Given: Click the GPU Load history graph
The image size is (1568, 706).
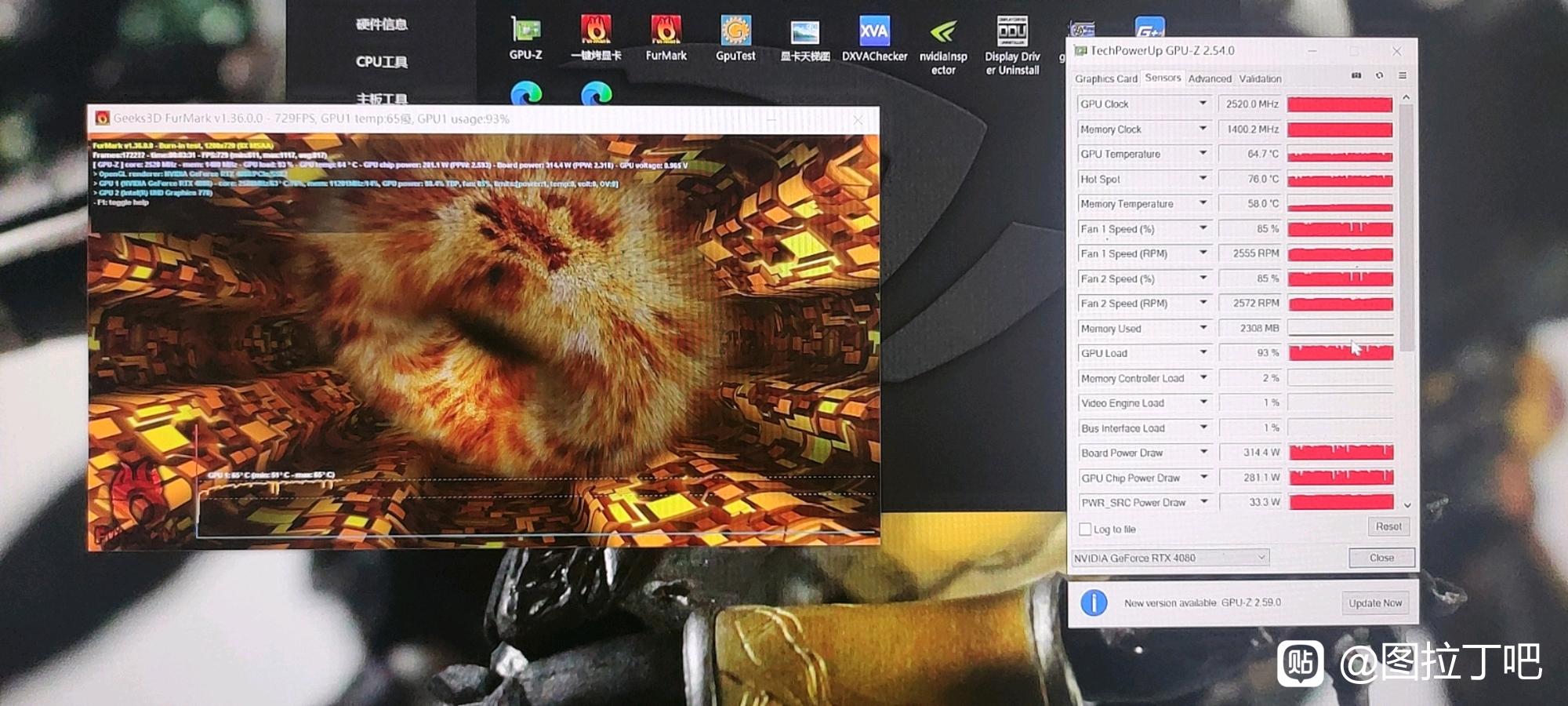Looking at the screenshot, I should (x=1341, y=353).
